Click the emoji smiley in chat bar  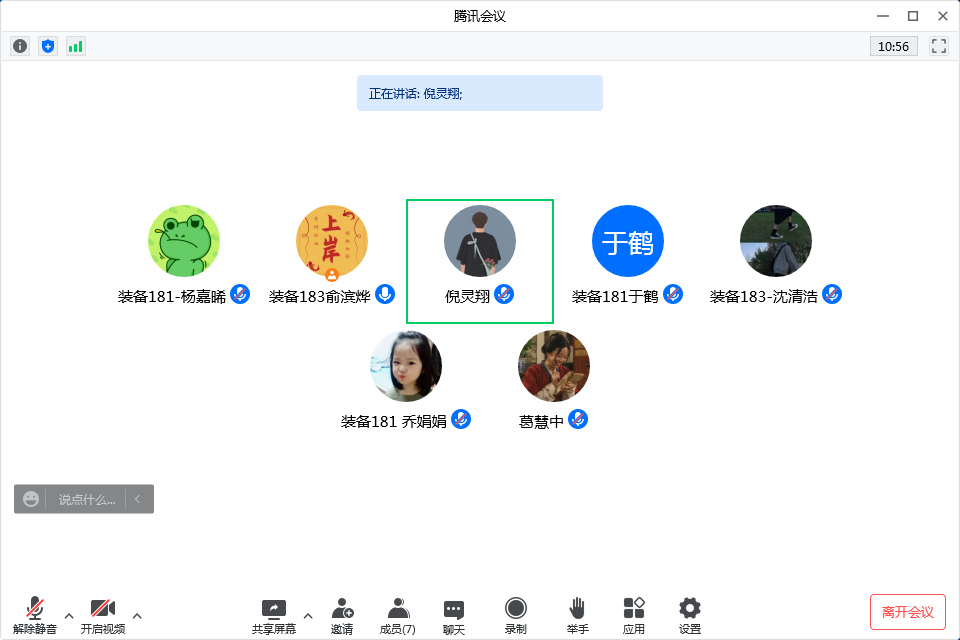[31, 499]
